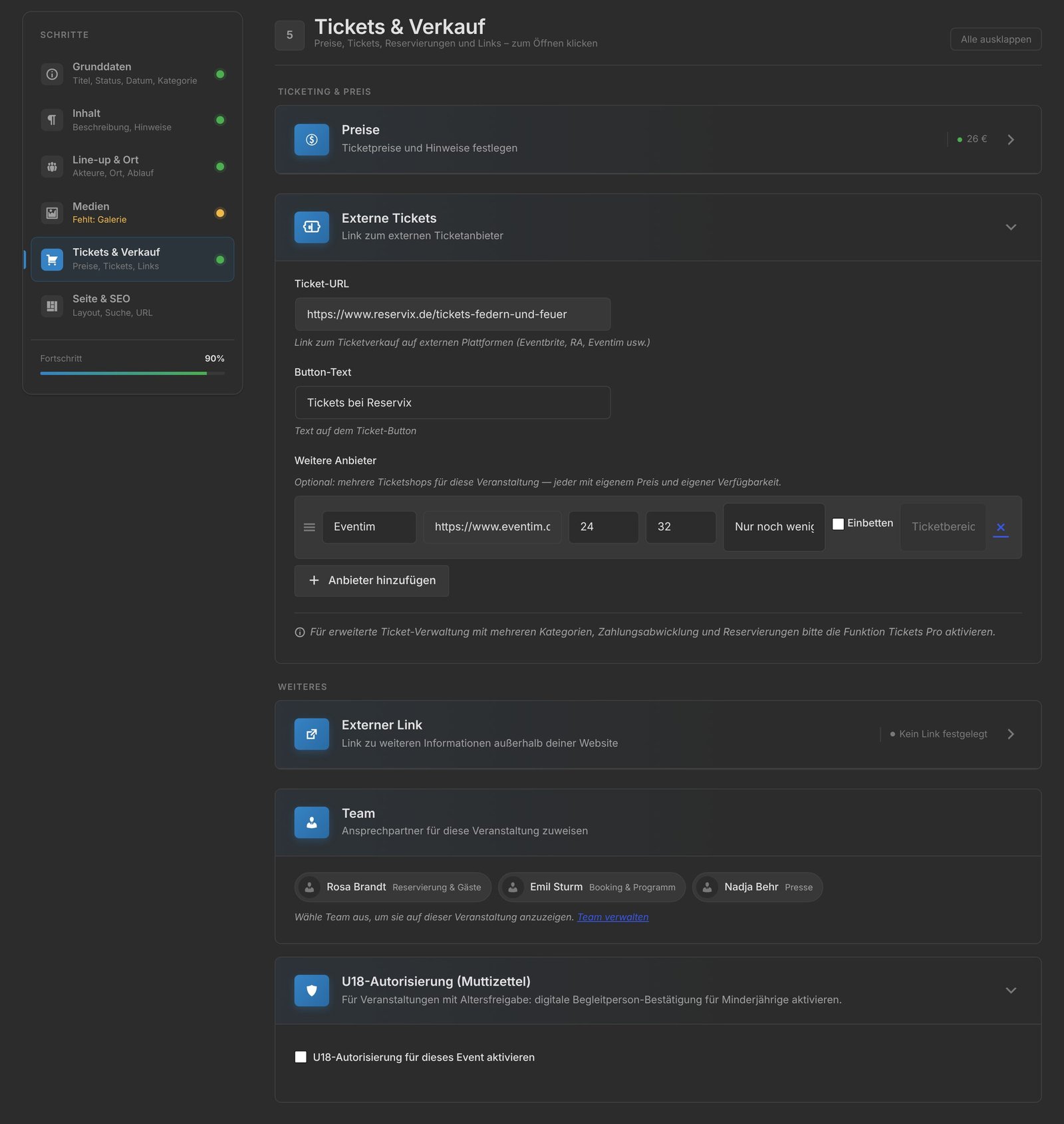Click the Inhalt paragraph icon
This screenshot has height=1124, width=1064.
coord(52,120)
